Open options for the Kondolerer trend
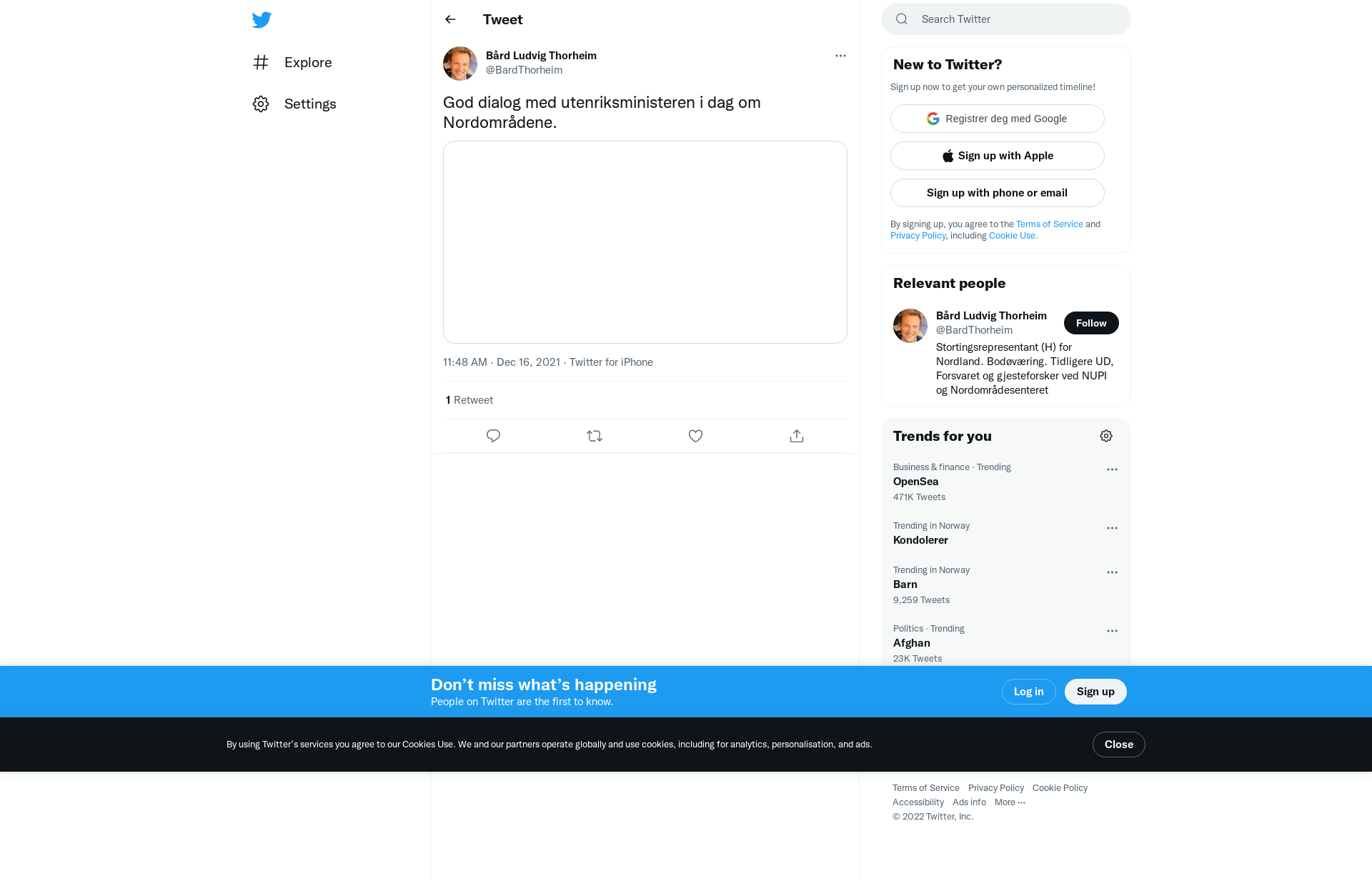This screenshot has height=881, width=1372. point(1112,528)
